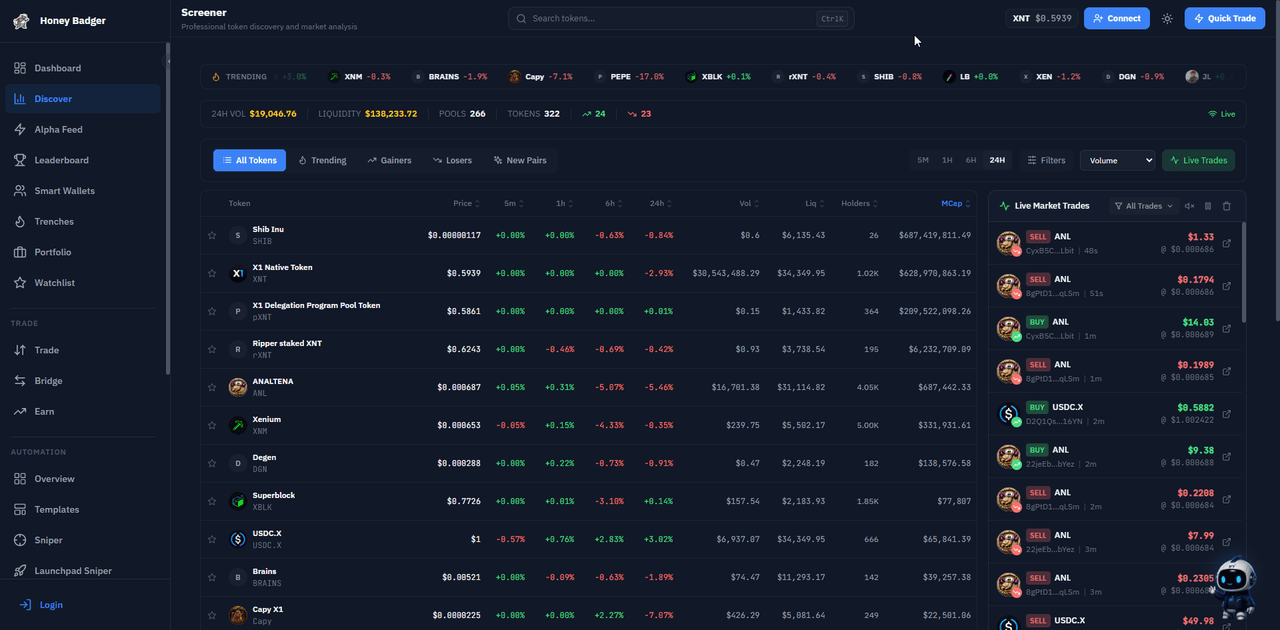The height and width of the screenshot is (630, 1280).
Task: Open Alpha Feed in the sidebar
Action: point(85,129)
